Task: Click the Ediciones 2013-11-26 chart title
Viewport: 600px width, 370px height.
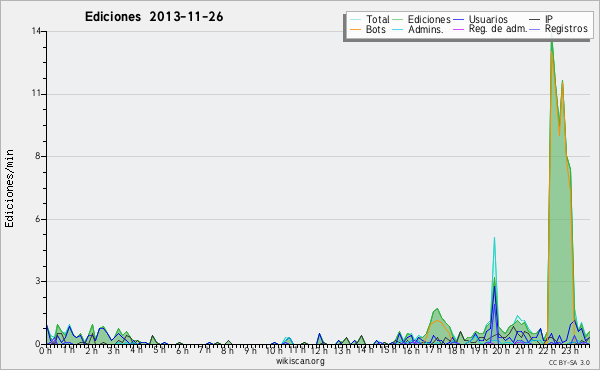Action: (154, 17)
